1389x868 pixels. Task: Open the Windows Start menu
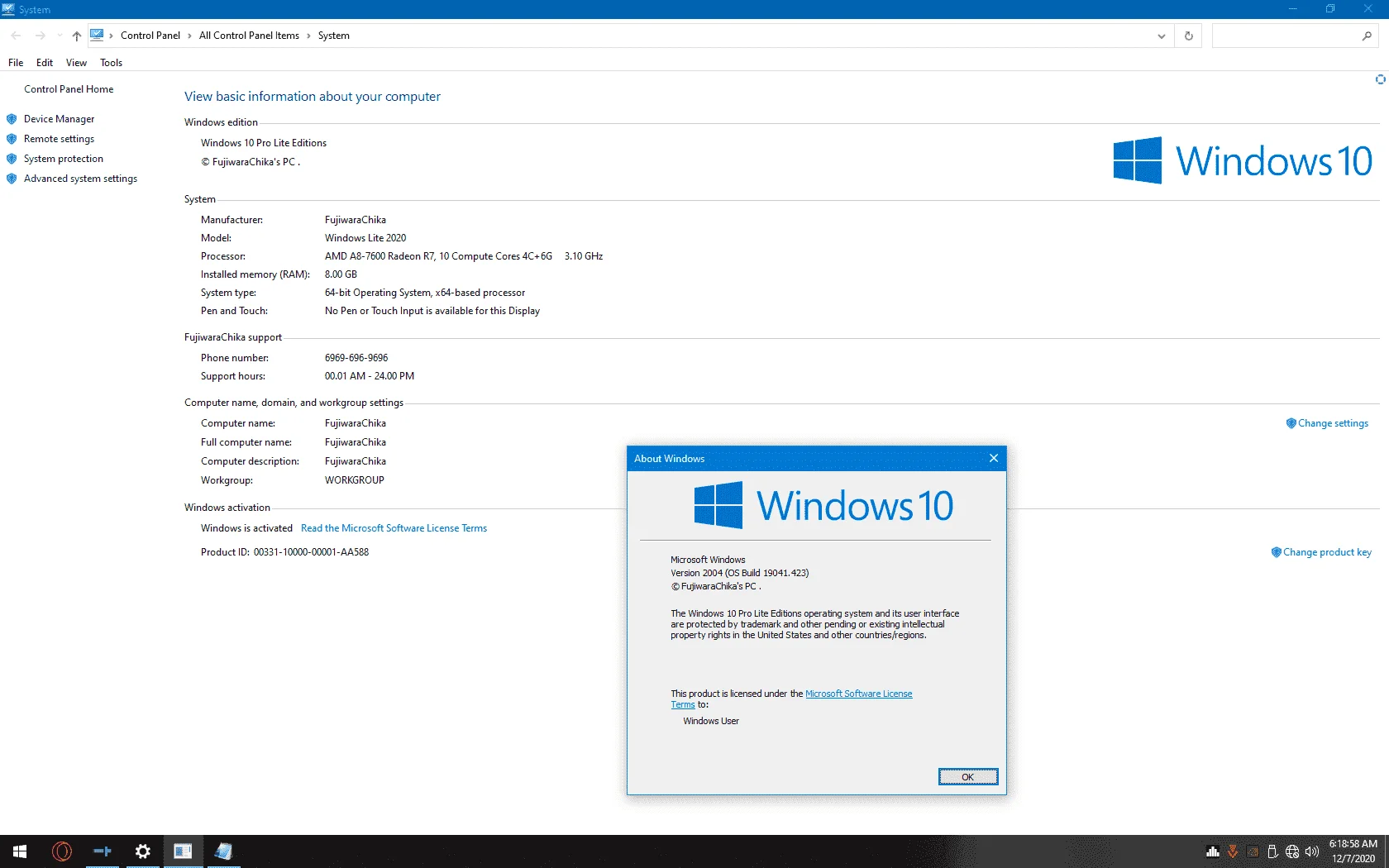[20, 851]
